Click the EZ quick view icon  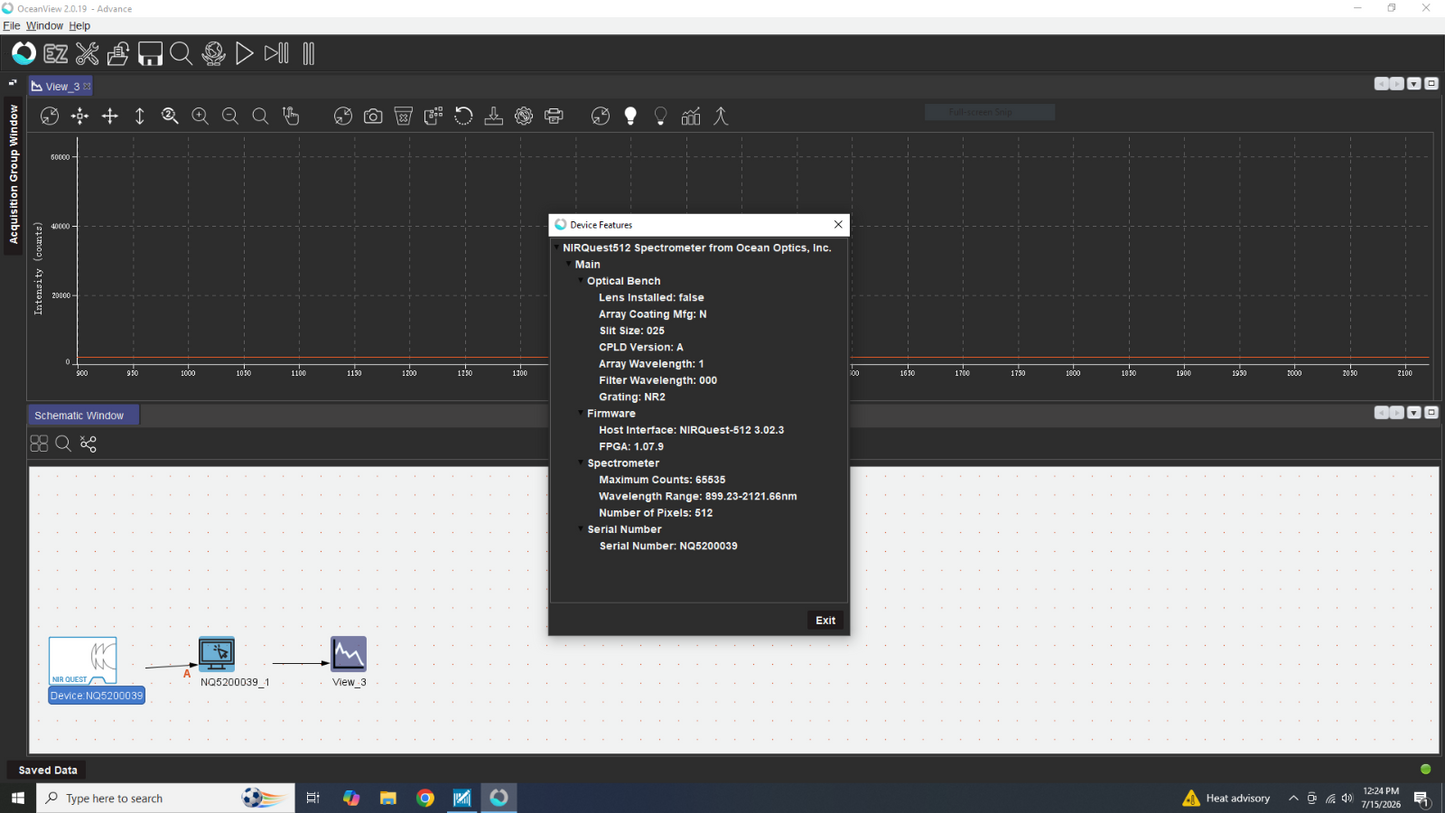pyautogui.click(x=56, y=54)
